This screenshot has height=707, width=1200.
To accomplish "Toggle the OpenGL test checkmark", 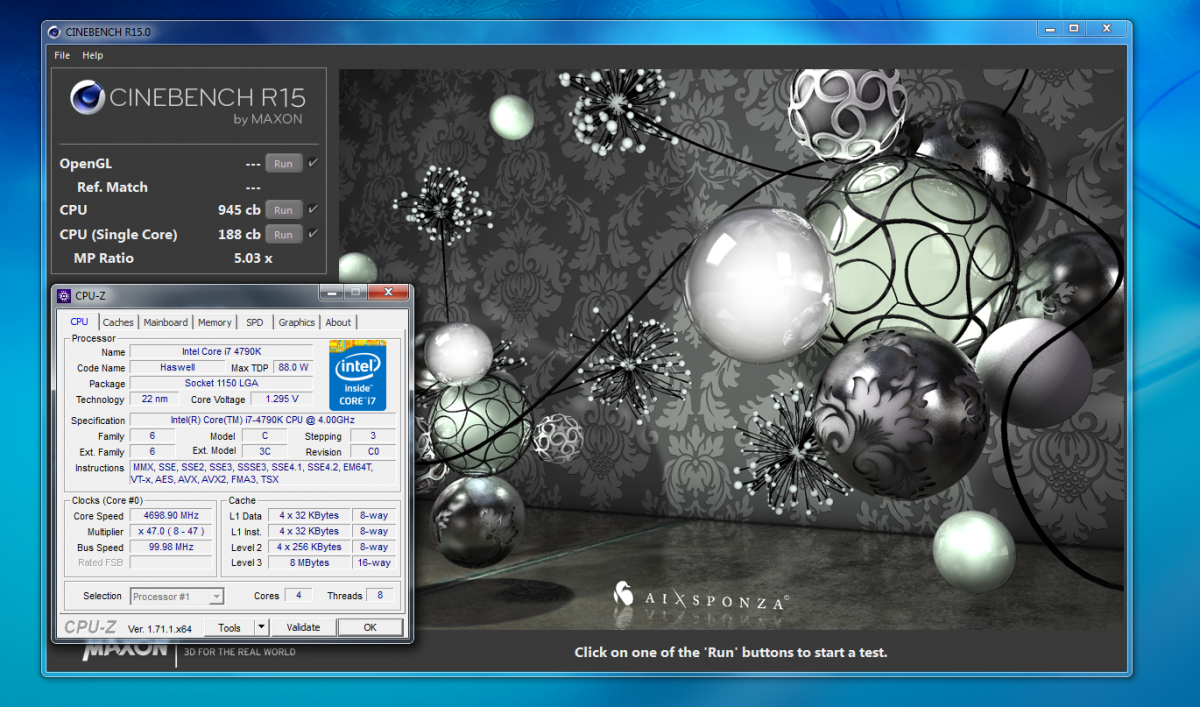I will [x=313, y=162].
